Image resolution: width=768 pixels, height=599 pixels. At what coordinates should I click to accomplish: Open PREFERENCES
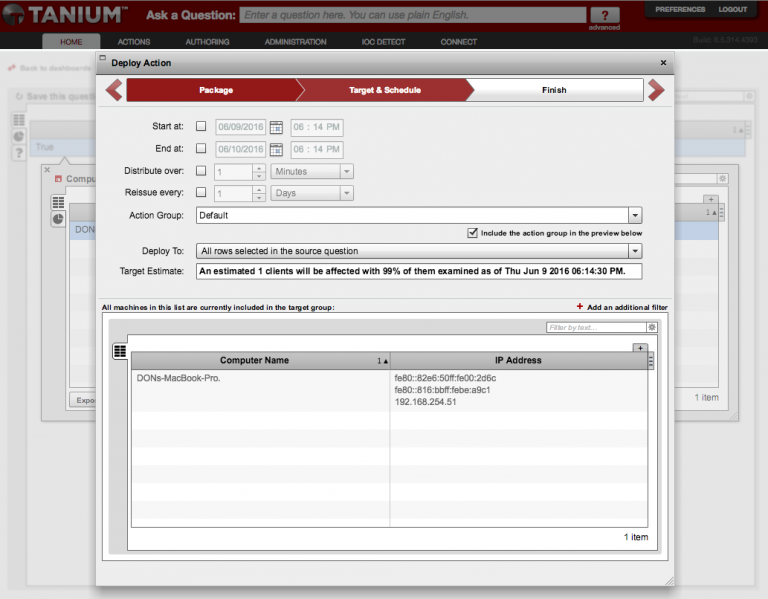pyautogui.click(x=680, y=9)
